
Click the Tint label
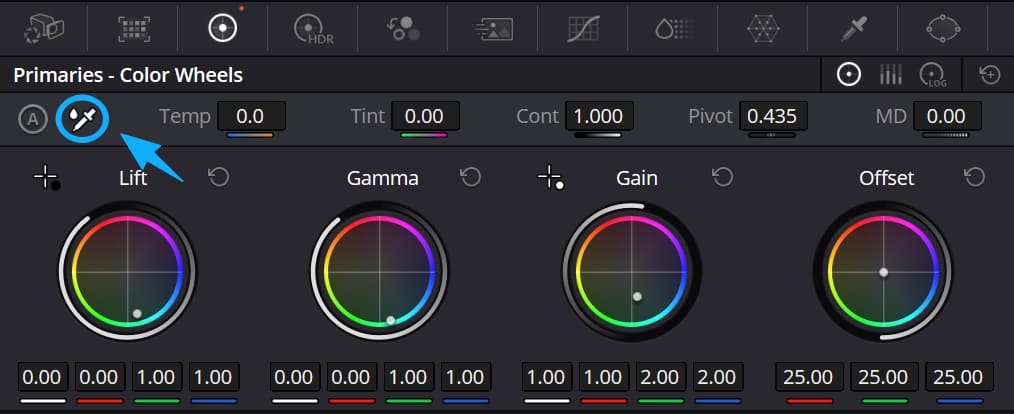[367, 116]
